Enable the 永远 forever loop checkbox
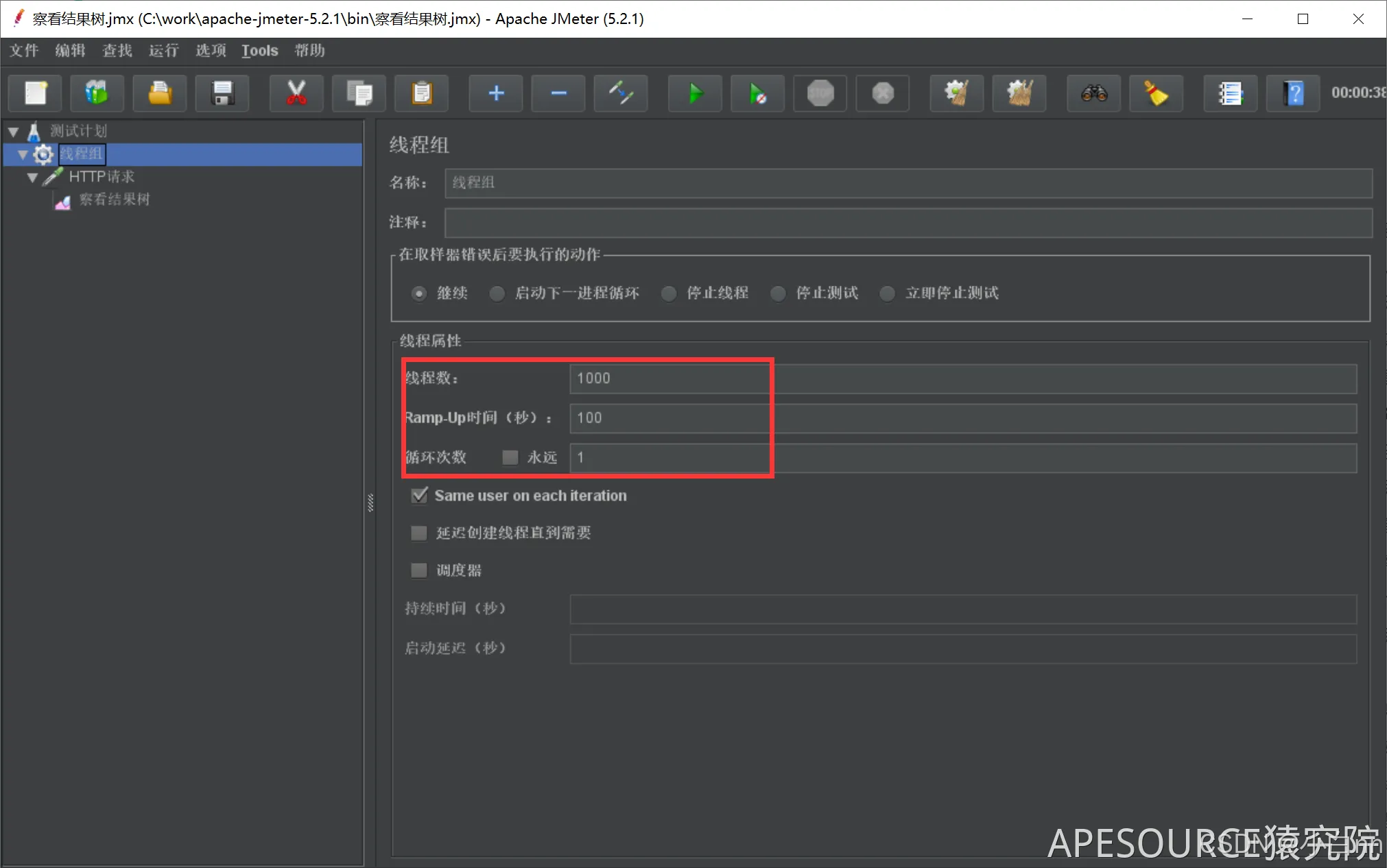 [510, 457]
